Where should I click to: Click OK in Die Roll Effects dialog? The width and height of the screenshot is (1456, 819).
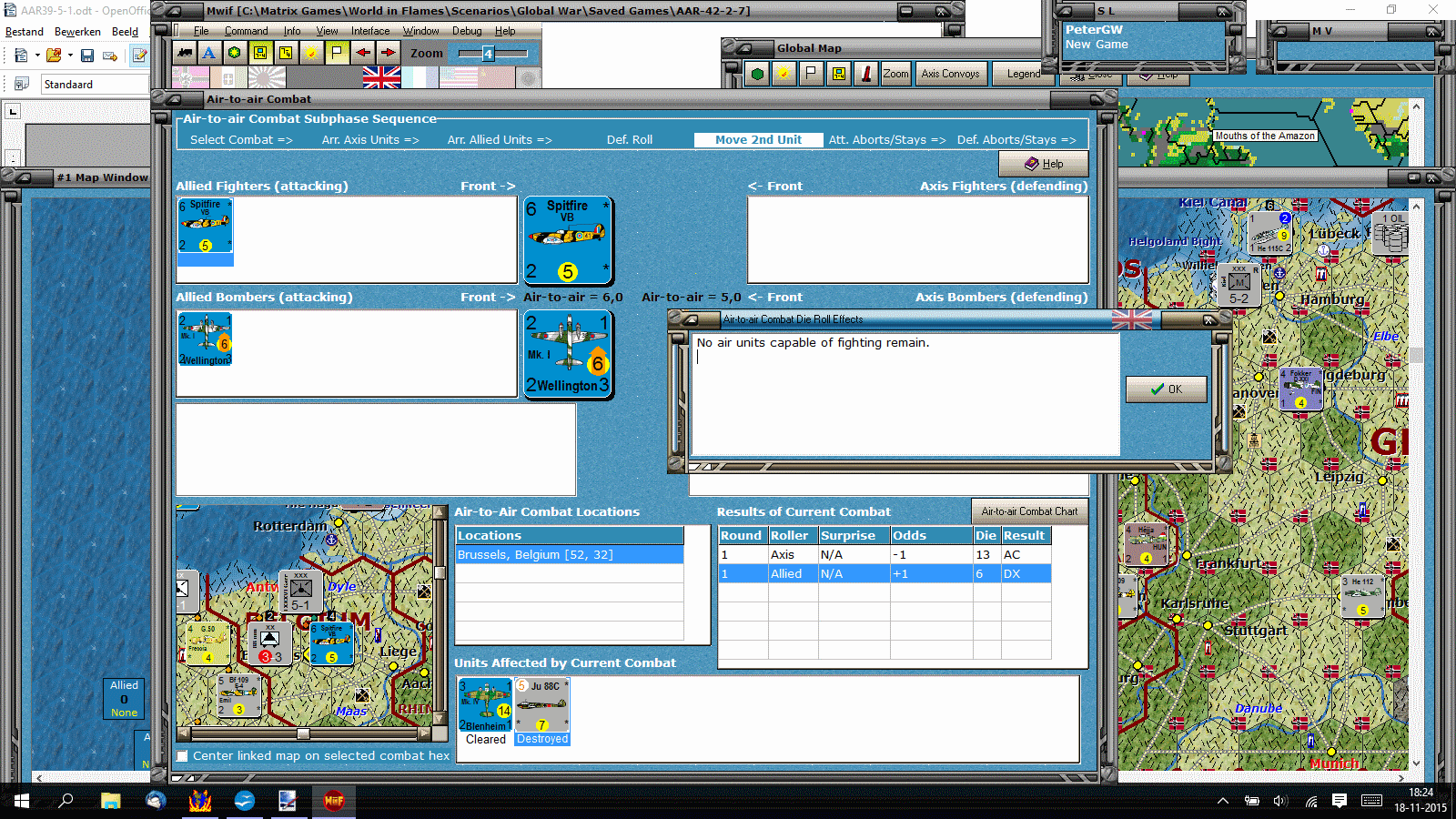(1167, 389)
